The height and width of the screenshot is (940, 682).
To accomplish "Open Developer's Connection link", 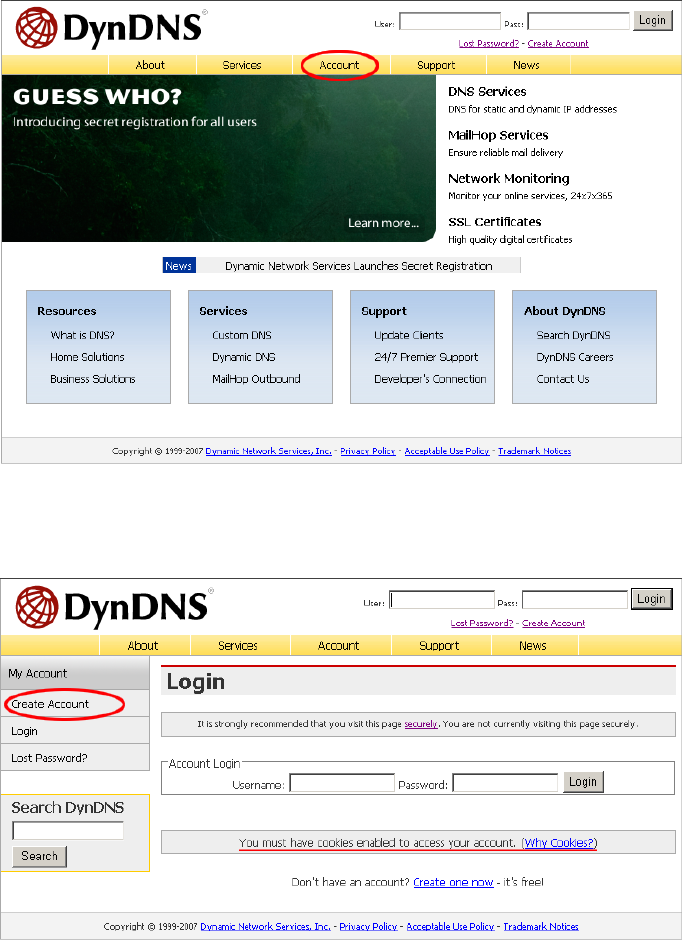I will [430, 379].
